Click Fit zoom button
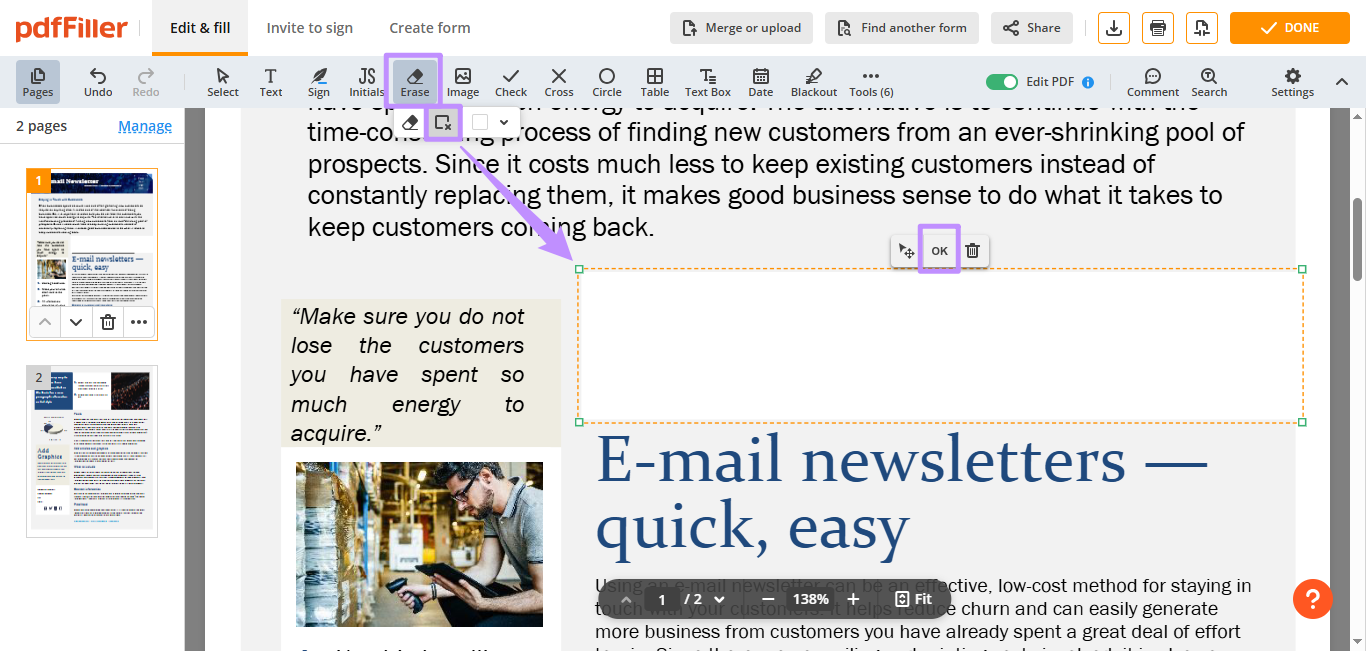 (x=914, y=600)
